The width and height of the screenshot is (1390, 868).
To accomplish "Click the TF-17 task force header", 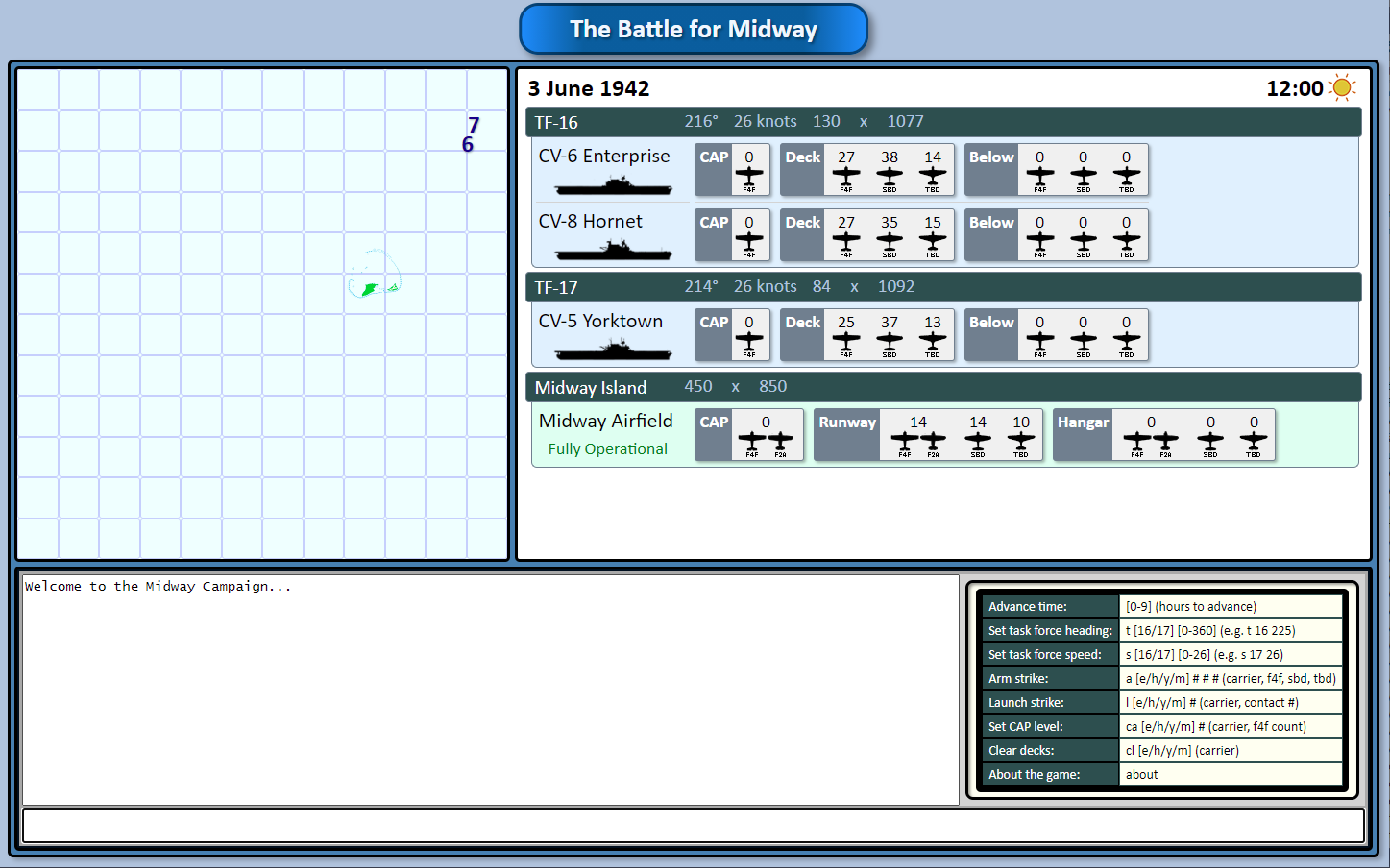I will point(943,287).
